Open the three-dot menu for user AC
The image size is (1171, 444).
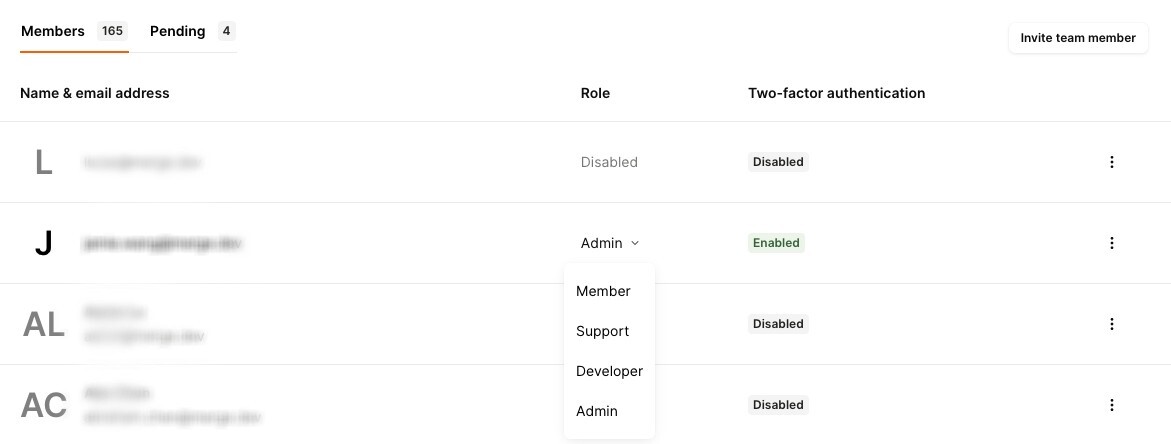pos(1111,405)
